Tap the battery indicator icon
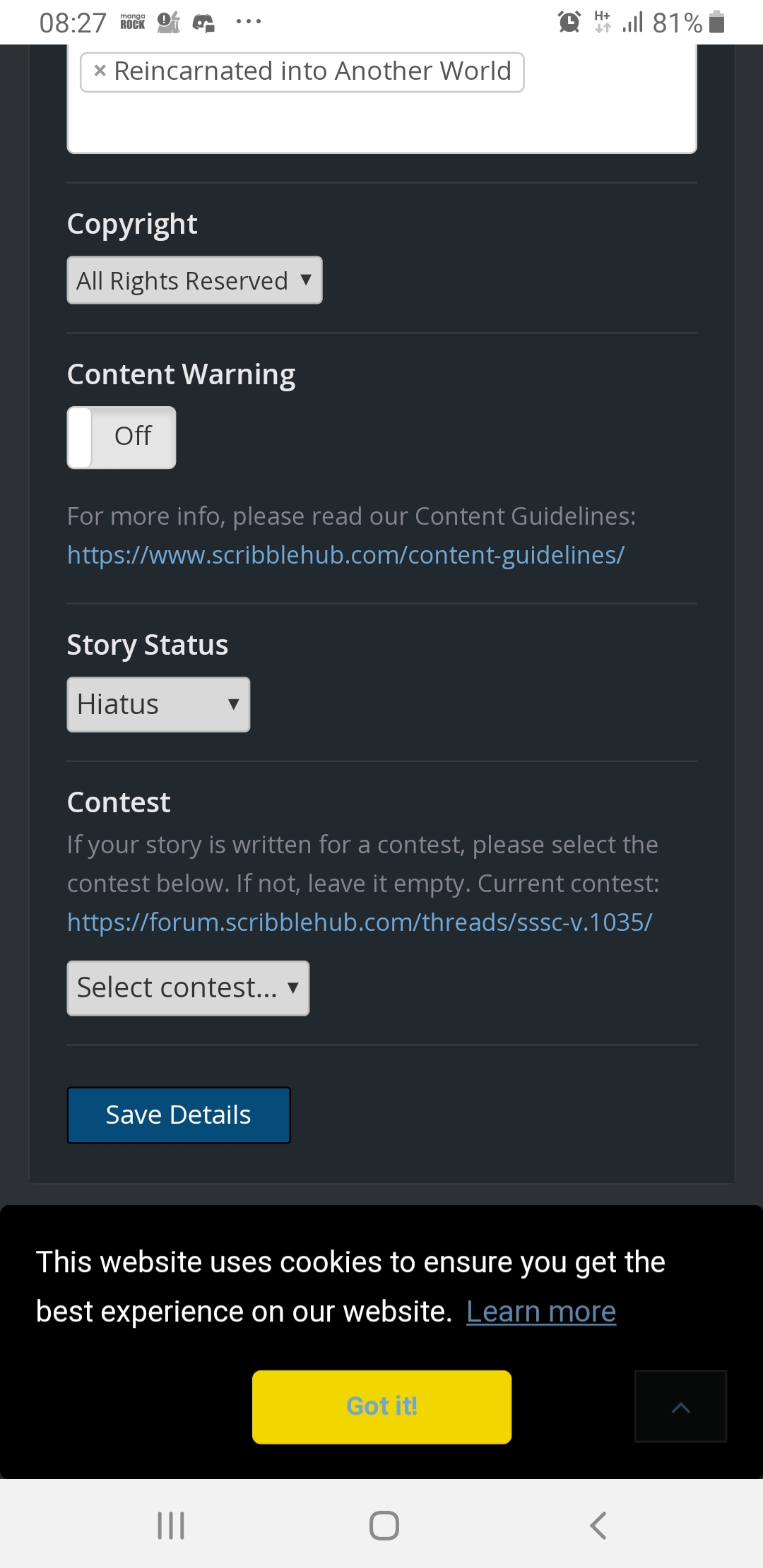763x1568 pixels. (716, 22)
